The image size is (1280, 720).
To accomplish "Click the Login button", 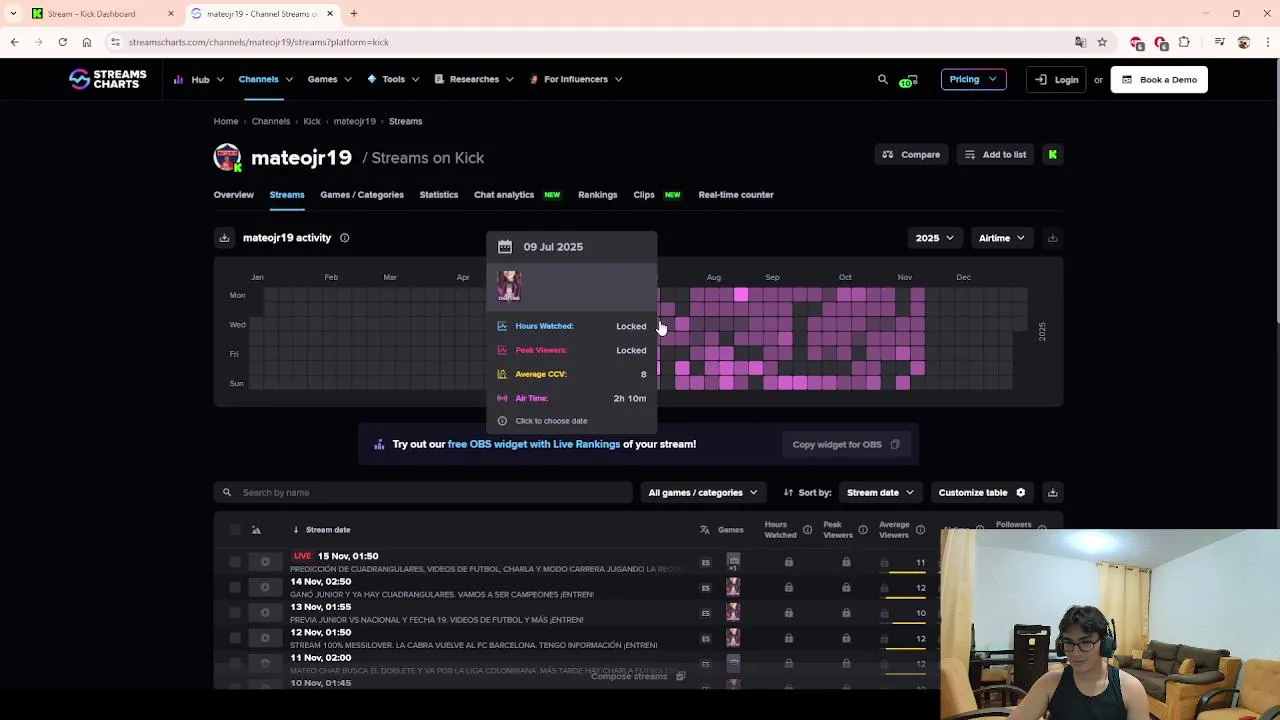I will (1057, 79).
